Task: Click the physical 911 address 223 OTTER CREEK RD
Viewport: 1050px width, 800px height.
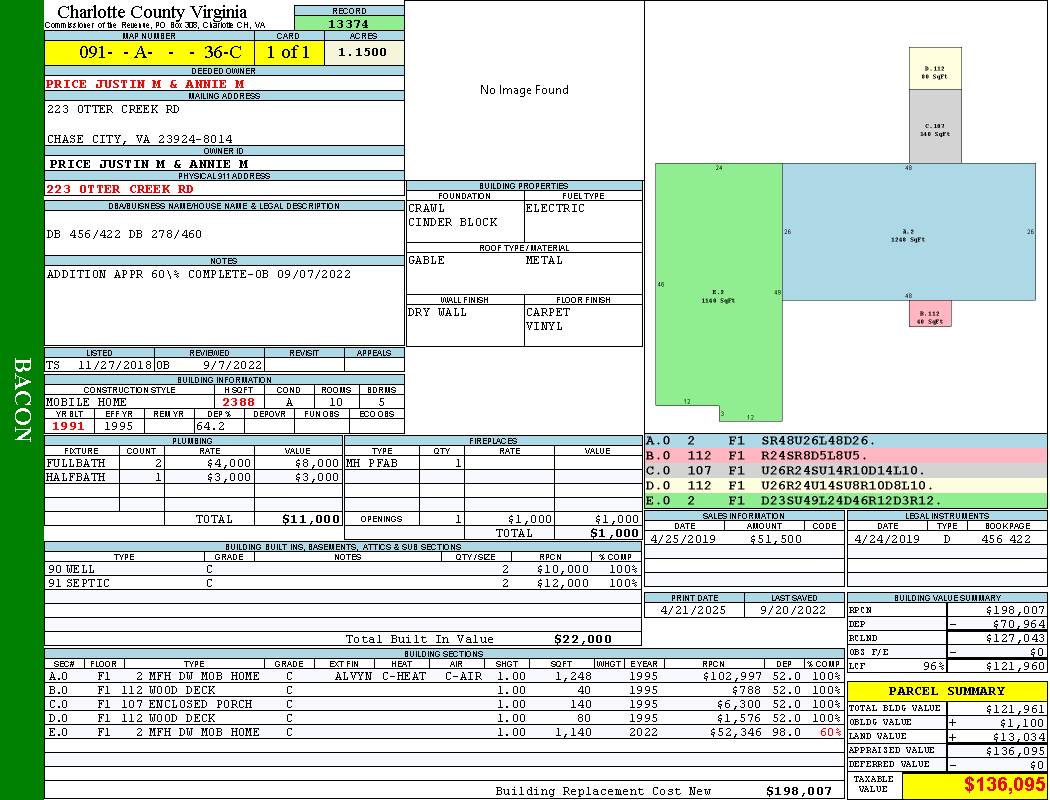Action: point(119,189)
